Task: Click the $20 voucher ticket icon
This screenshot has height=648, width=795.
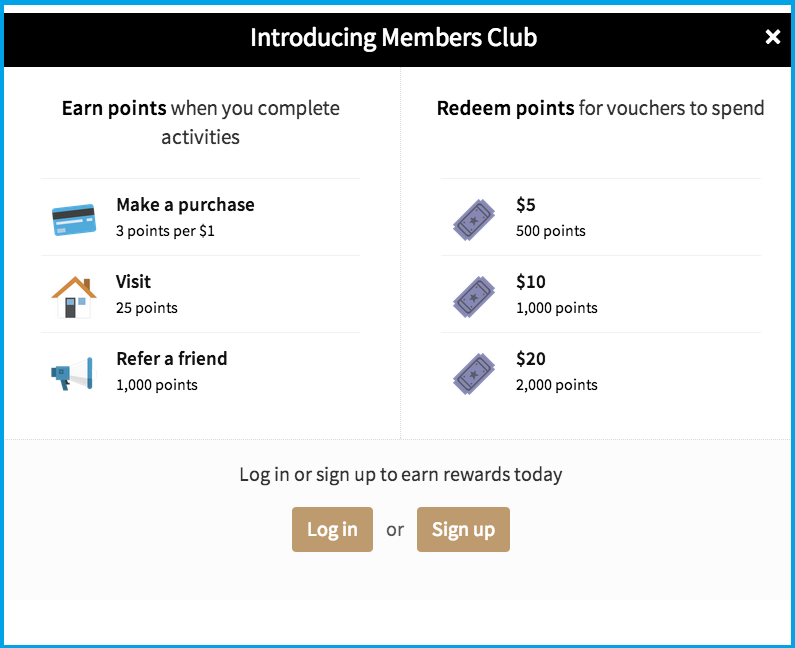Action: tap(474, 373)
